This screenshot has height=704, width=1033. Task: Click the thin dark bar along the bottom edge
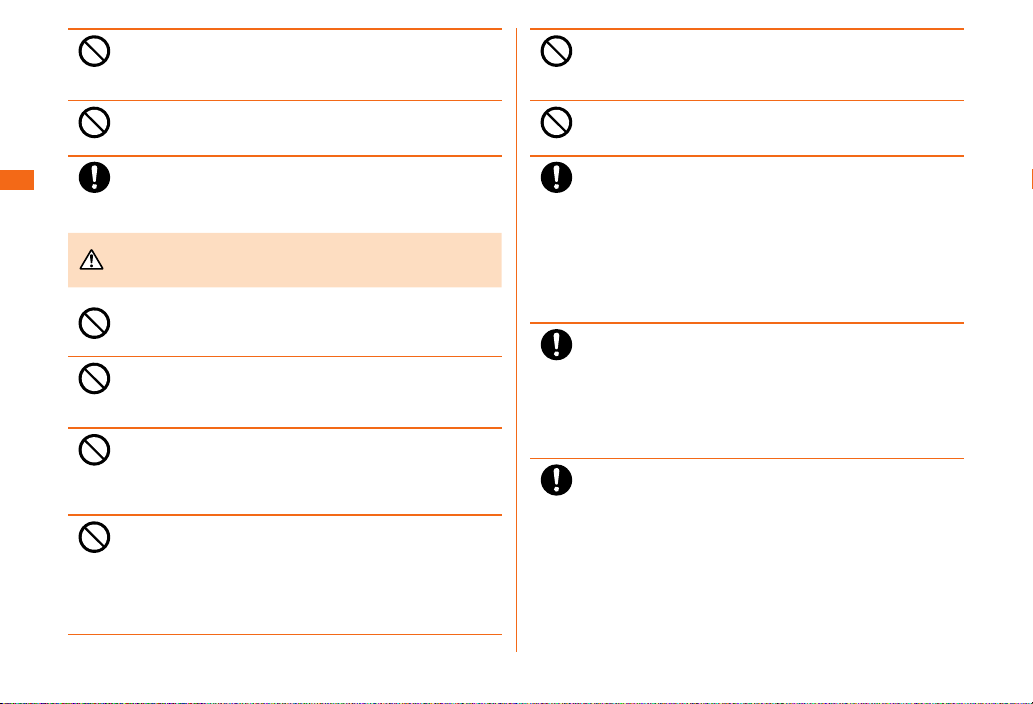(516, 703)
